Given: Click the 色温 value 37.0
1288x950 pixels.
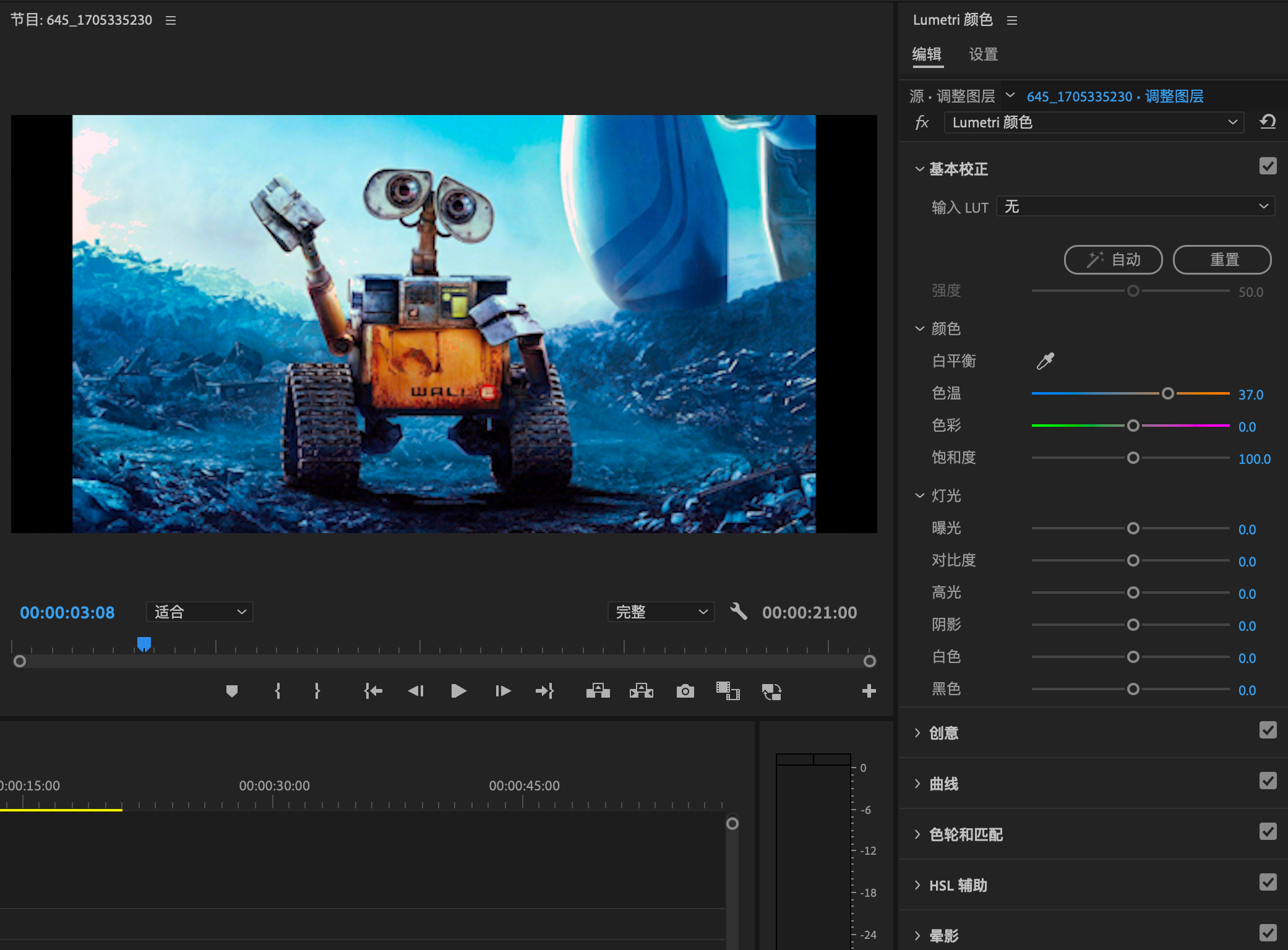Looking at the screenshot, I should coord(1251,395).
